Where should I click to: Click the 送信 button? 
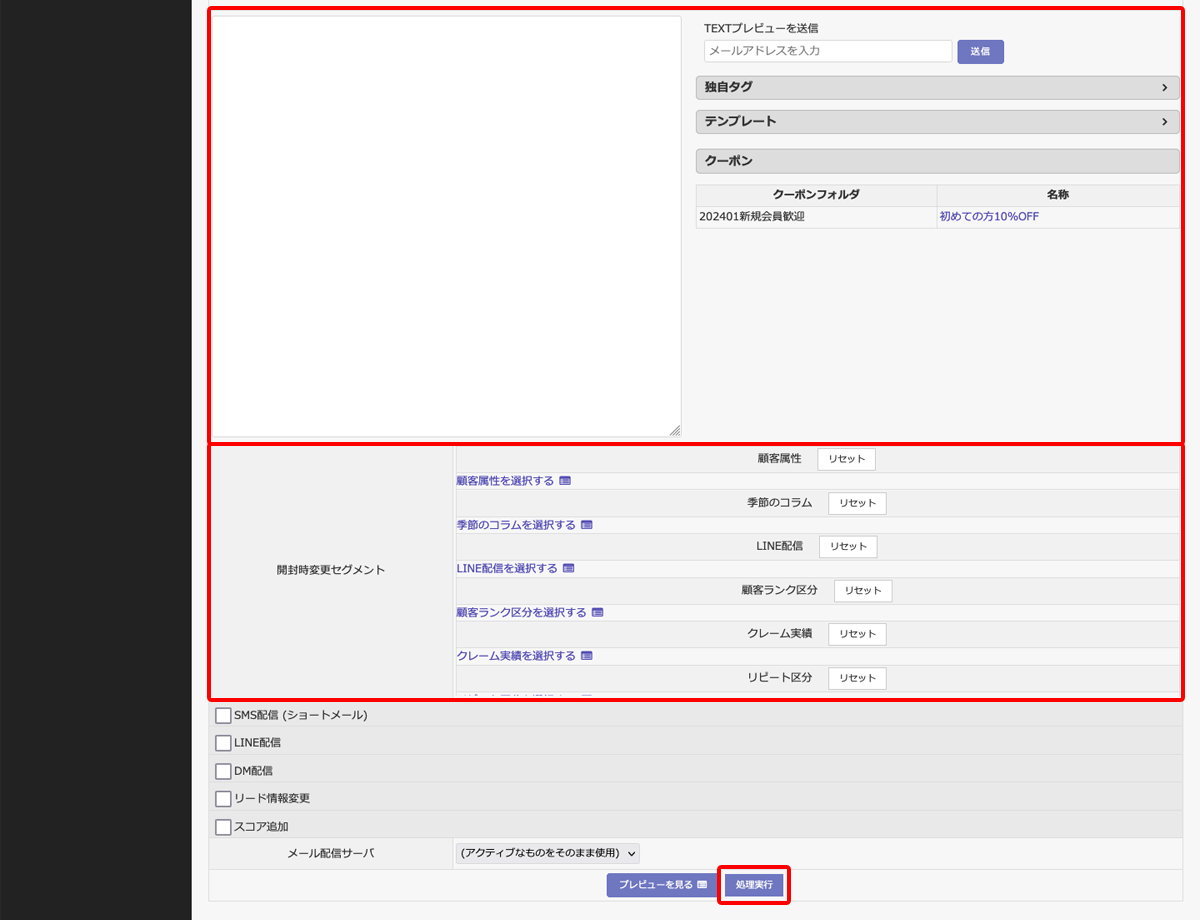point(980,52)
